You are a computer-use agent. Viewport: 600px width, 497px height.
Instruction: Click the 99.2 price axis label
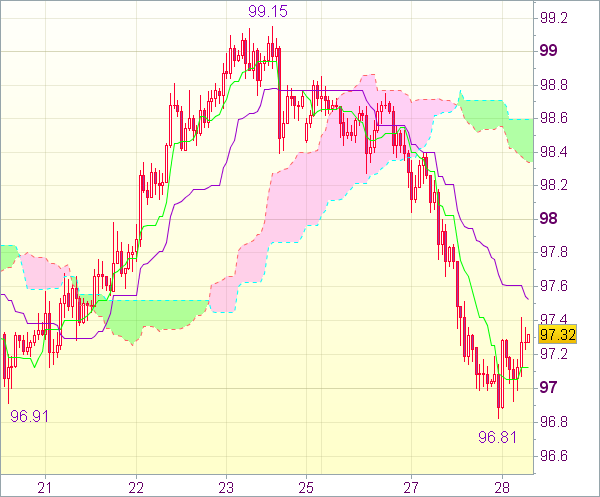[553, 18]
